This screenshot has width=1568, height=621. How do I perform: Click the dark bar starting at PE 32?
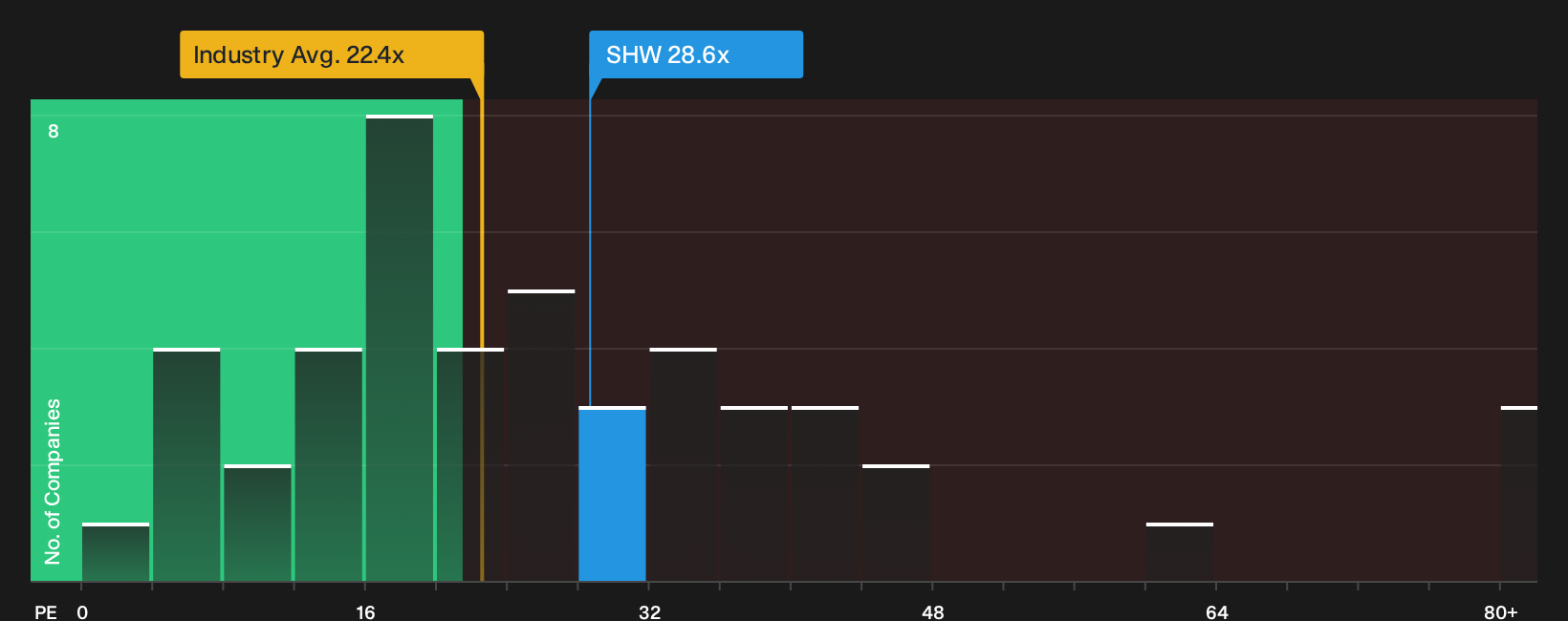click(683, 464)
